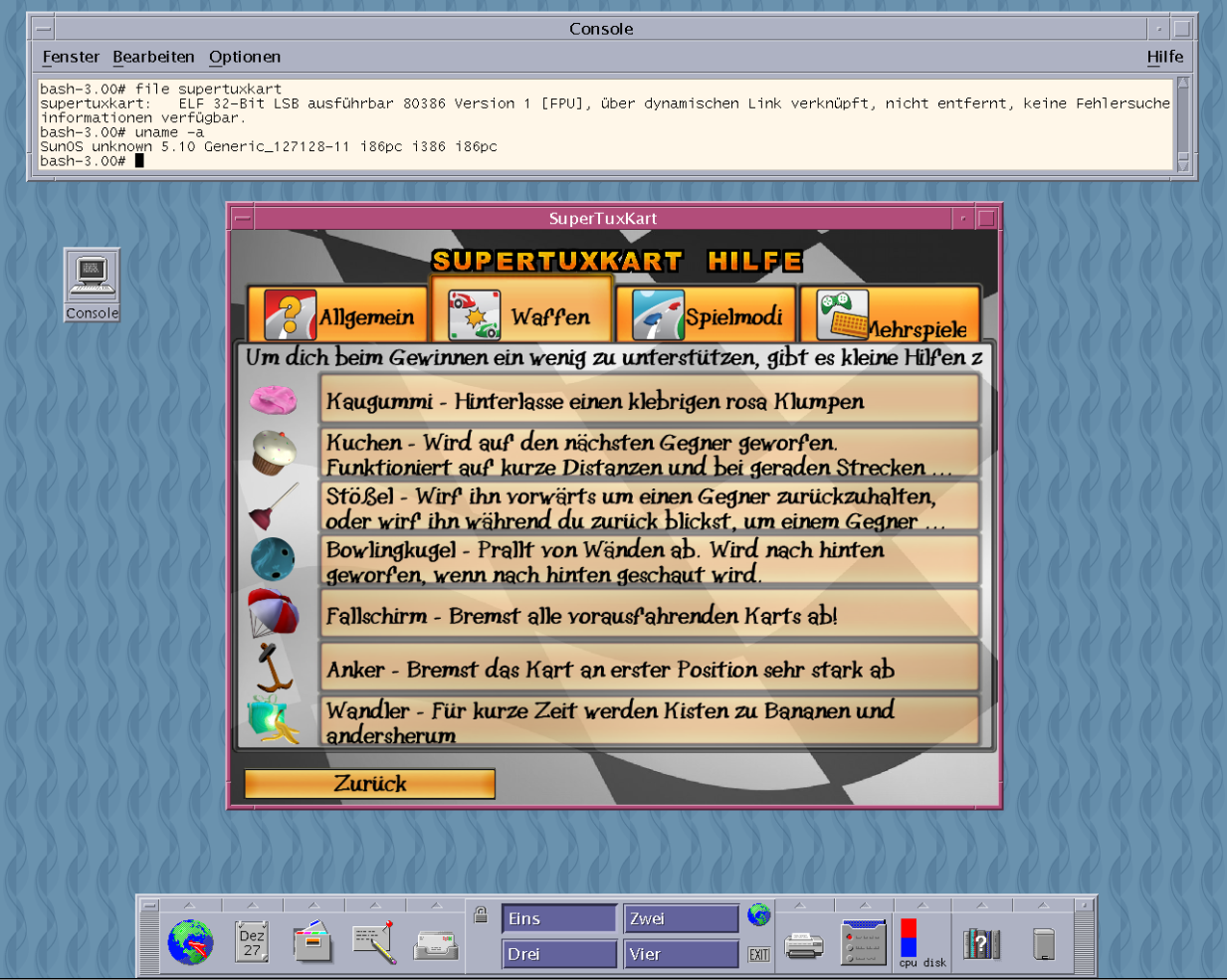Switch to workspace Vier

pyautogui.click(x=681, y=954)
